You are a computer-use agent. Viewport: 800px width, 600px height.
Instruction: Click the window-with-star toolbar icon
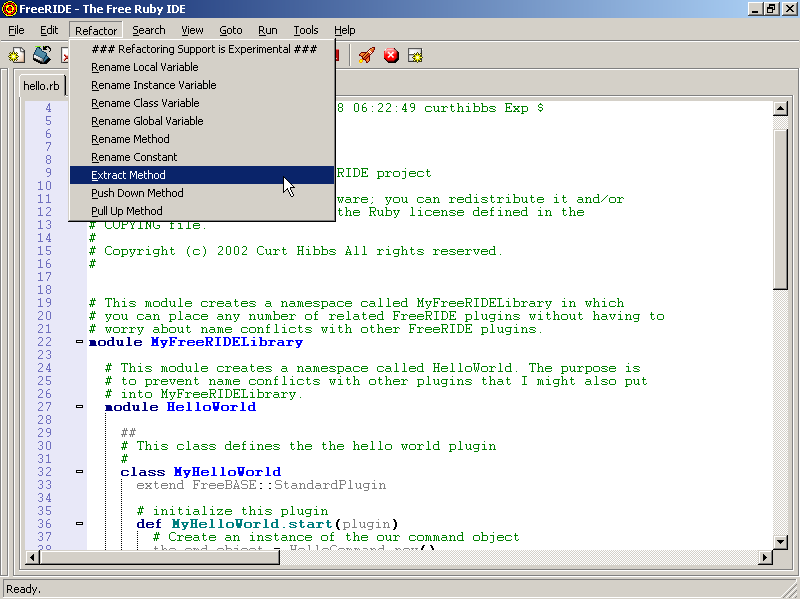point(415,55)
